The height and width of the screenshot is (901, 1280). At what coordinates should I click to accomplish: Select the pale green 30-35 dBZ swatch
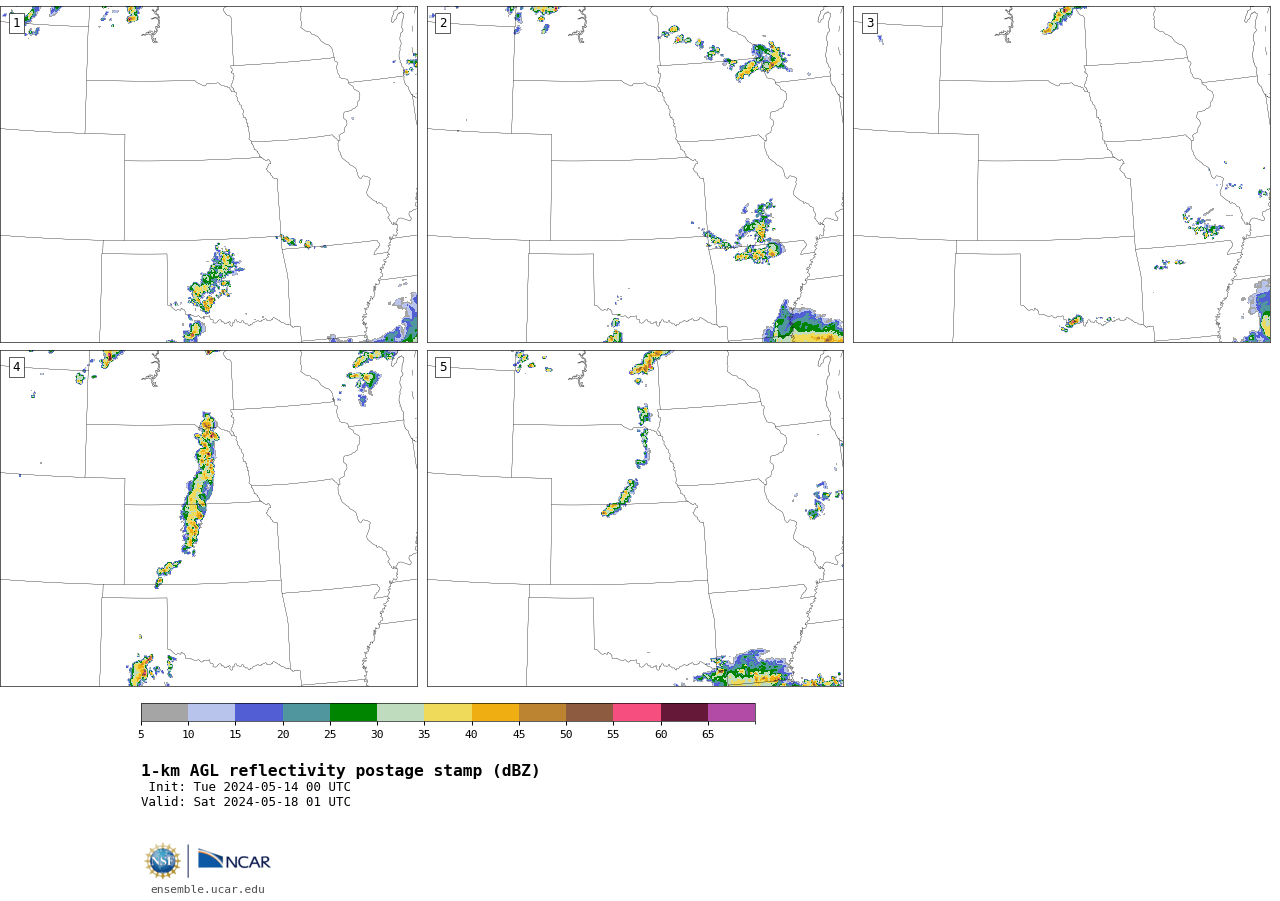[400, 713]
